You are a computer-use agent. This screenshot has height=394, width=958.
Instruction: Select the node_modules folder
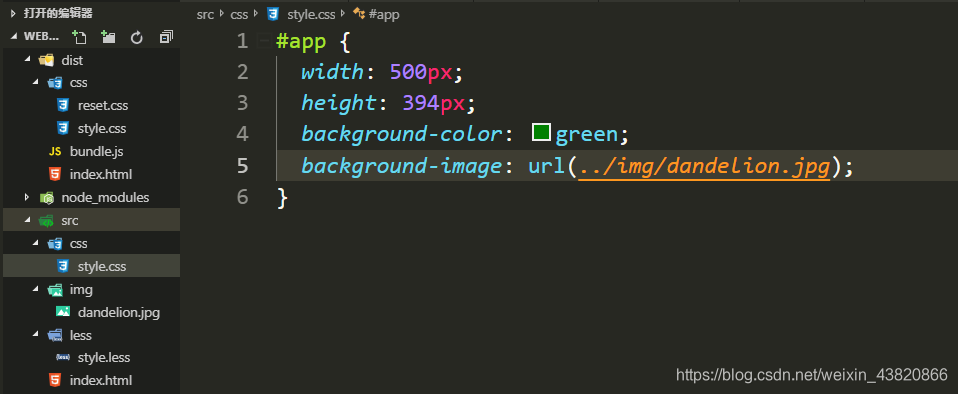[105, 197]
